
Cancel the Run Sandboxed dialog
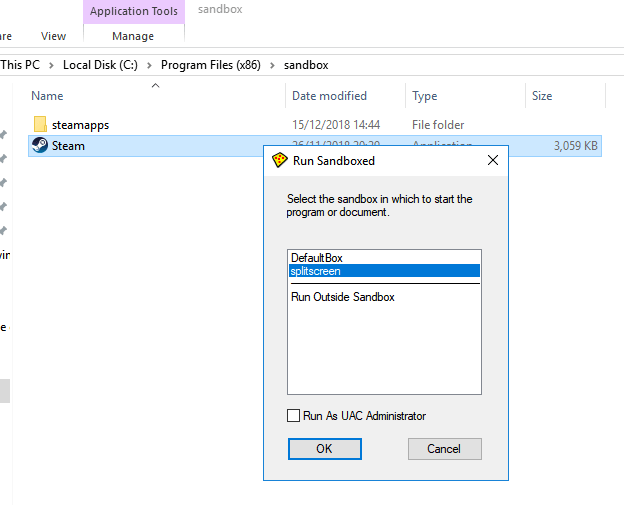[x=444, y=449]
